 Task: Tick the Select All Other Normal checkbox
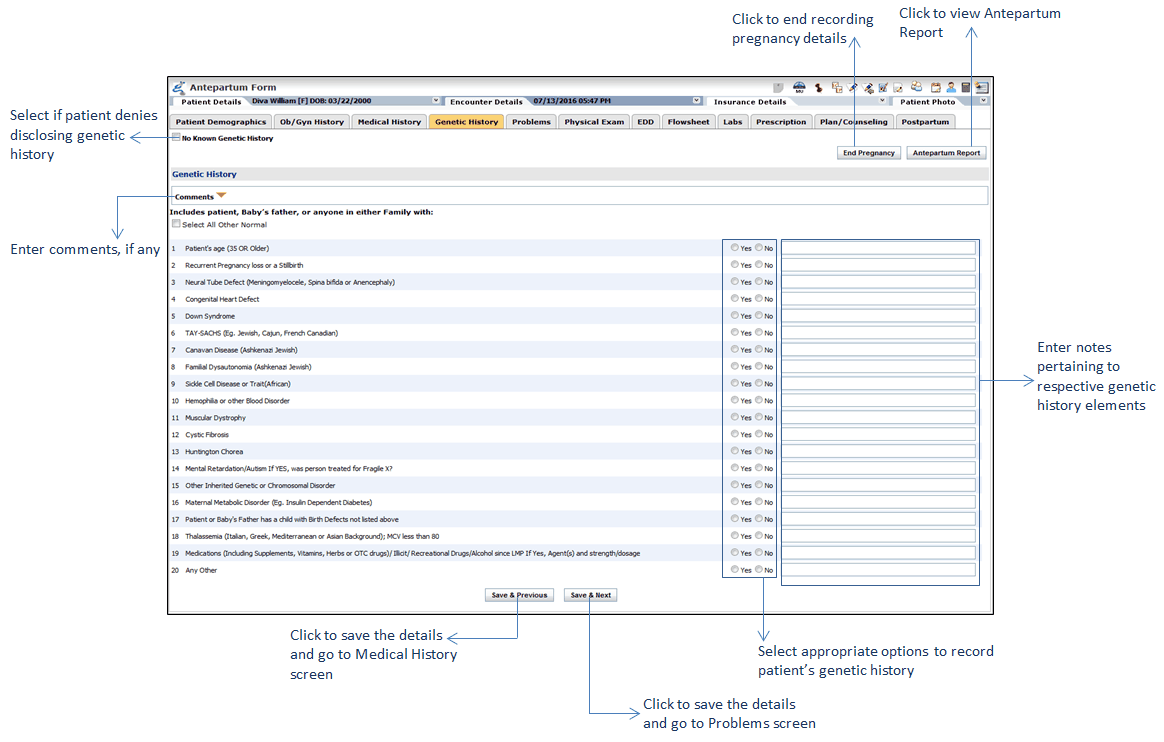click(x=176, y=224)
